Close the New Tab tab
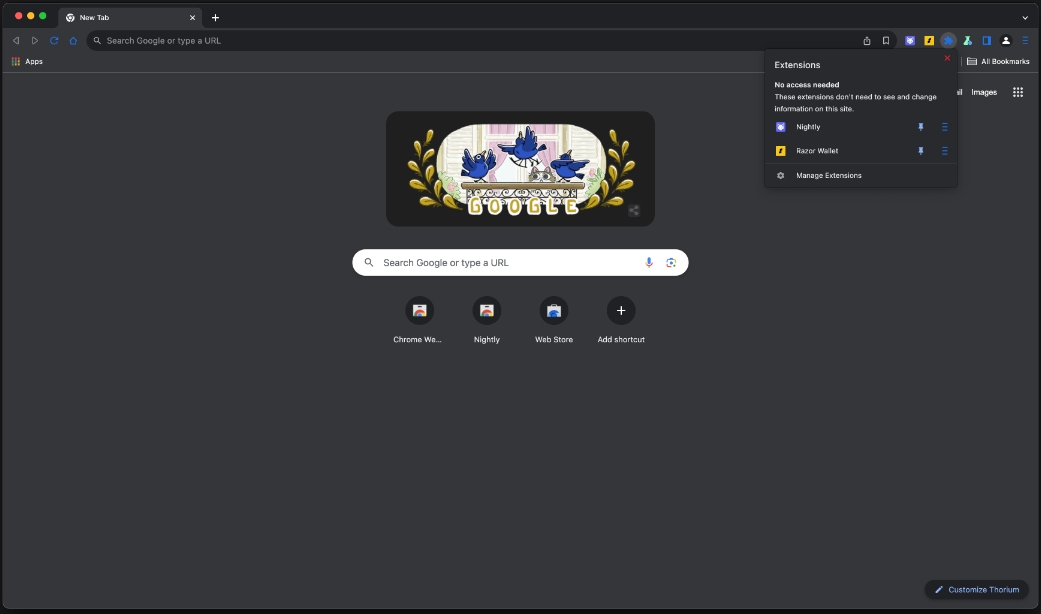This screenshot has height=614, width=1041. coord(193,17)
